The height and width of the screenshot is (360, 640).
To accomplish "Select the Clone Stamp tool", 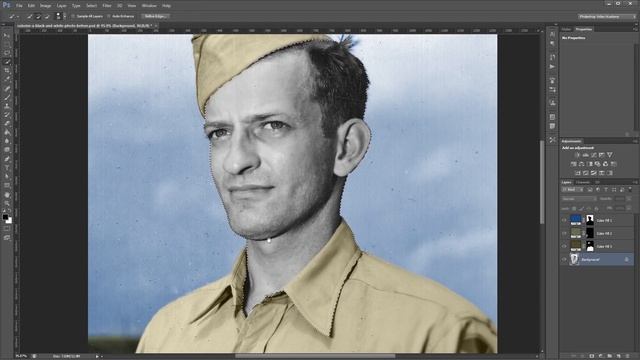I will [7, 106].
